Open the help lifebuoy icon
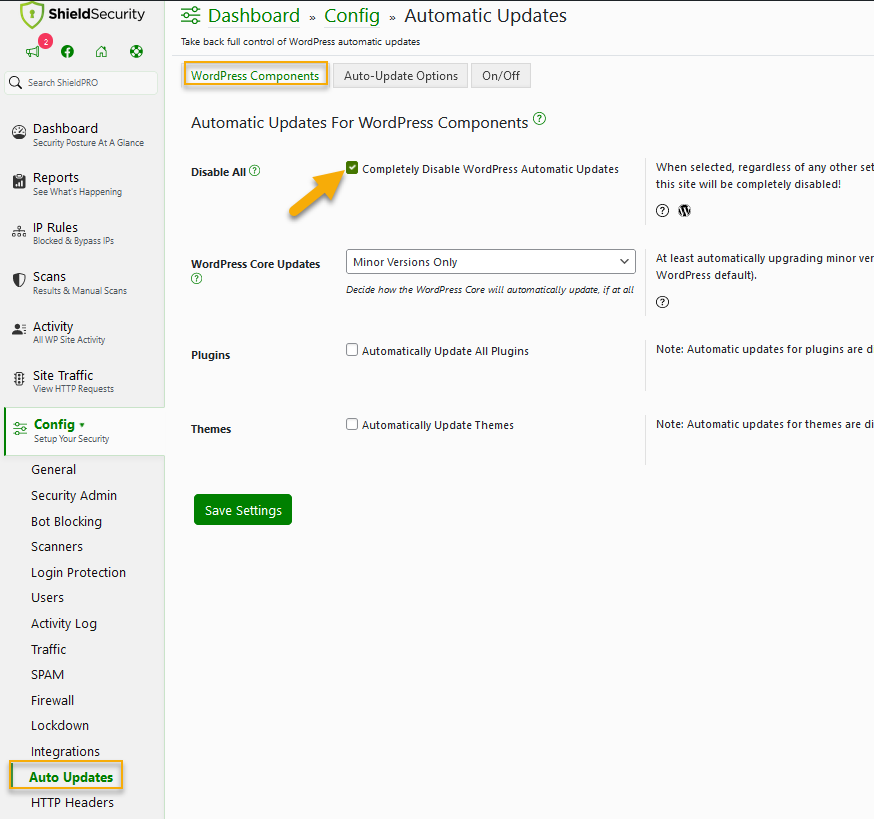Image resolution: width=874 pixels, height=819 pixels. (x=137, y=52)
